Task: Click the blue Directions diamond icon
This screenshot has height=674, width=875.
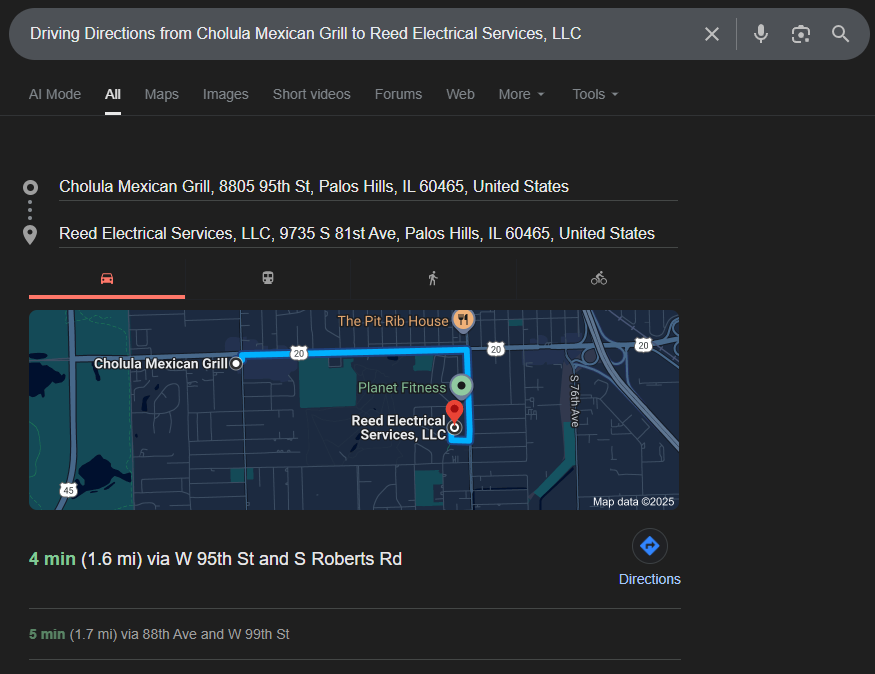Action: 649,546
